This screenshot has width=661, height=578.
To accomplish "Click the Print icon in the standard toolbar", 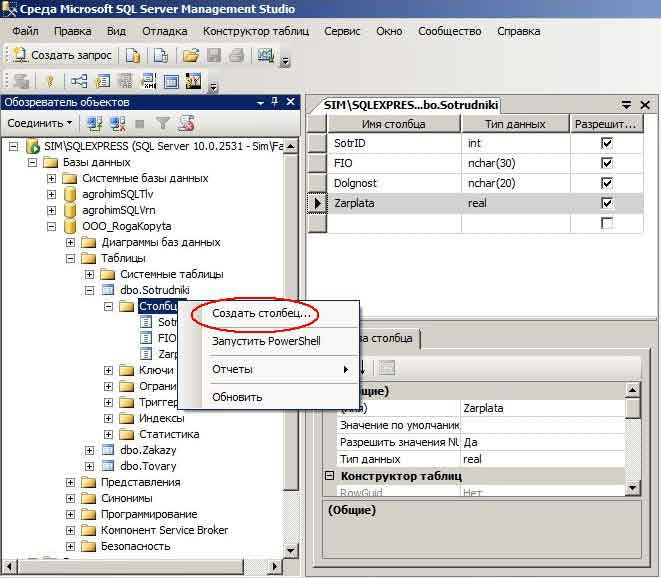I will [237, 56].
